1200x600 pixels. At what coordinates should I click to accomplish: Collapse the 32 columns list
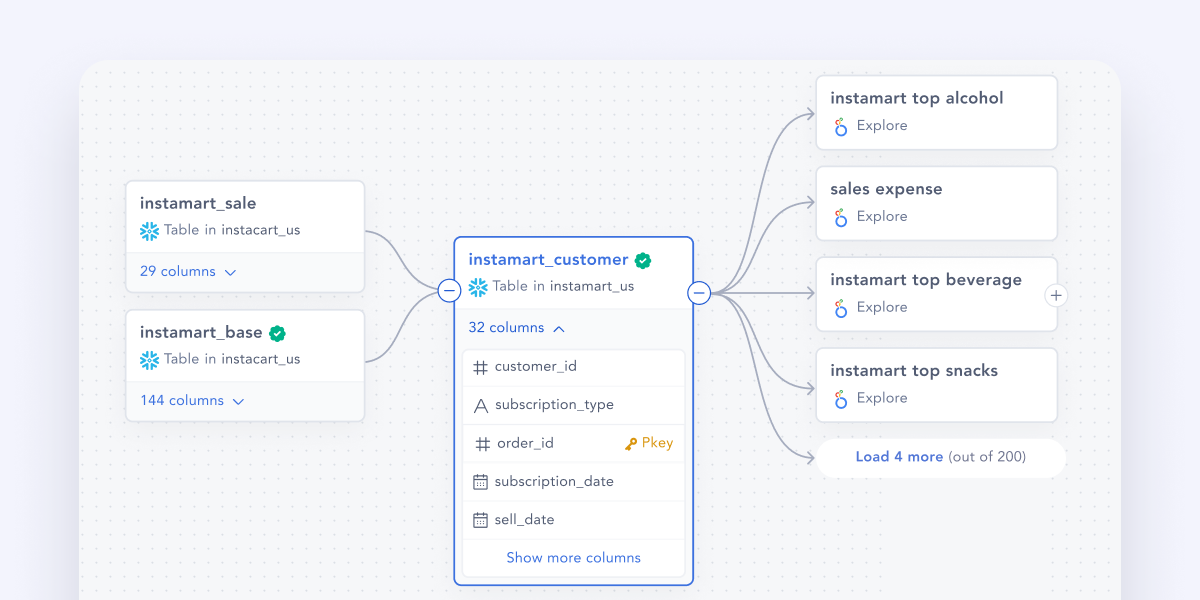pyautogui.click(x=516, y=328)
